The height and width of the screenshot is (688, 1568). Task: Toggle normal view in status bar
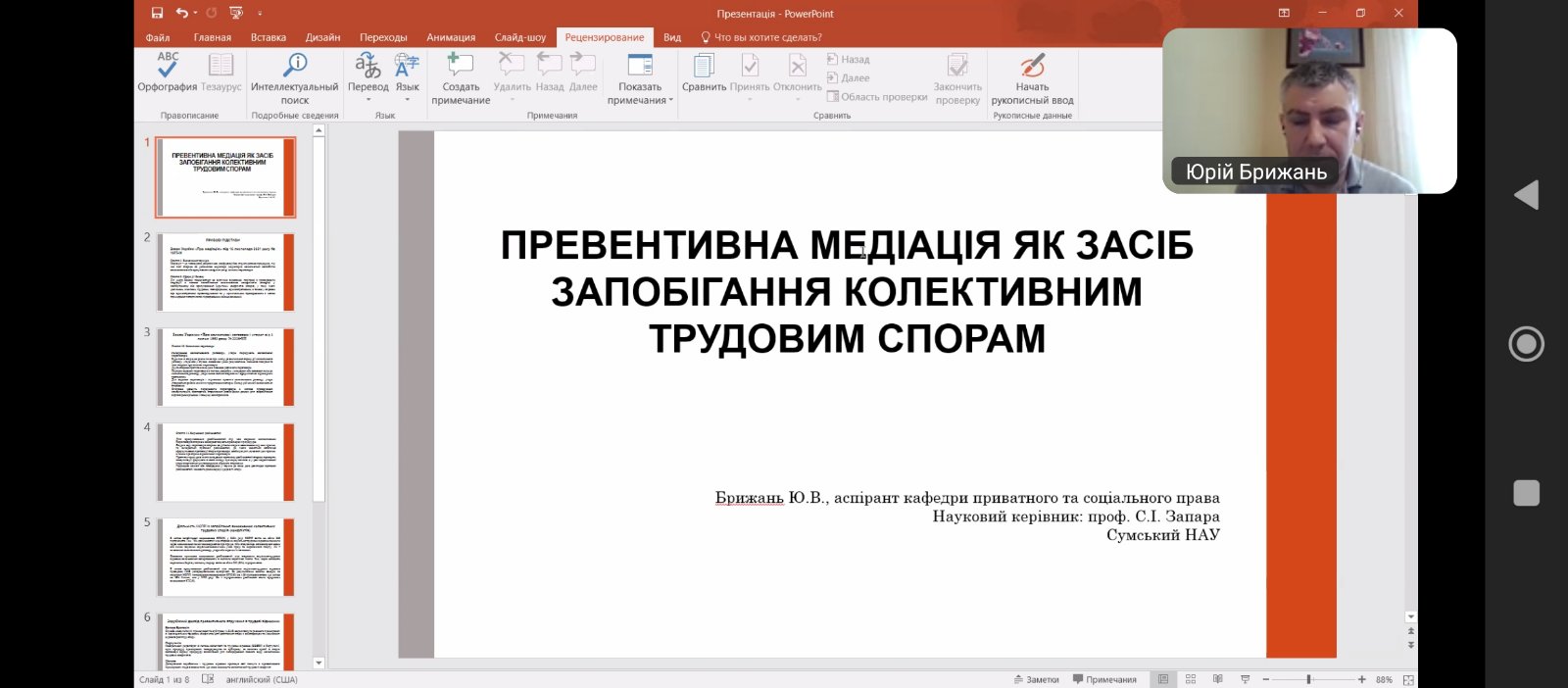1163,679
